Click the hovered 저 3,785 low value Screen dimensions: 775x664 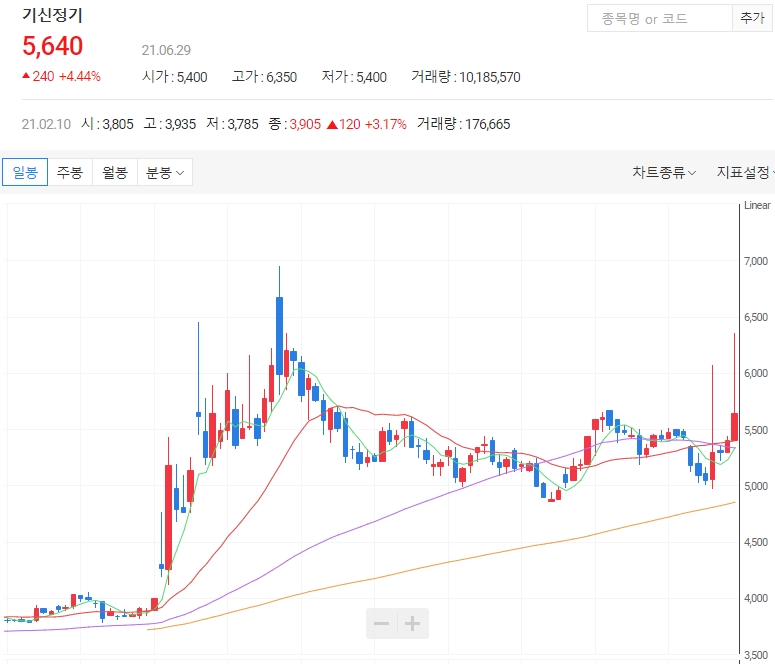coord(232,124)
